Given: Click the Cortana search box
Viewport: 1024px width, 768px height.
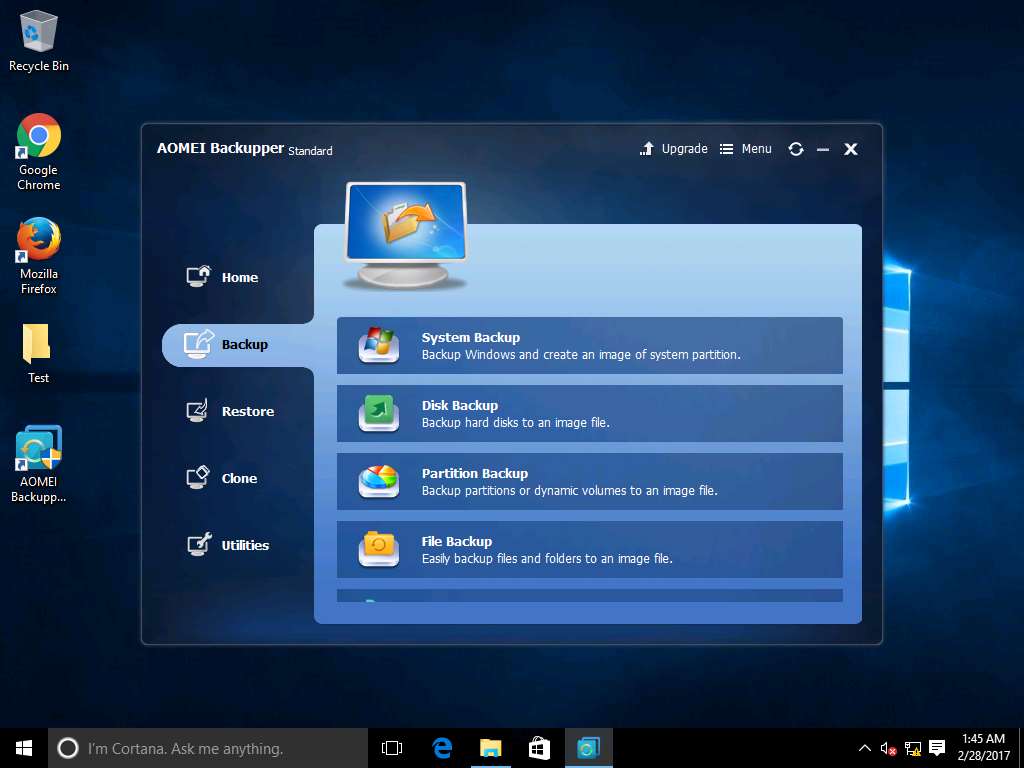Looking at the screenshot, I should click(x=208, y=748).
